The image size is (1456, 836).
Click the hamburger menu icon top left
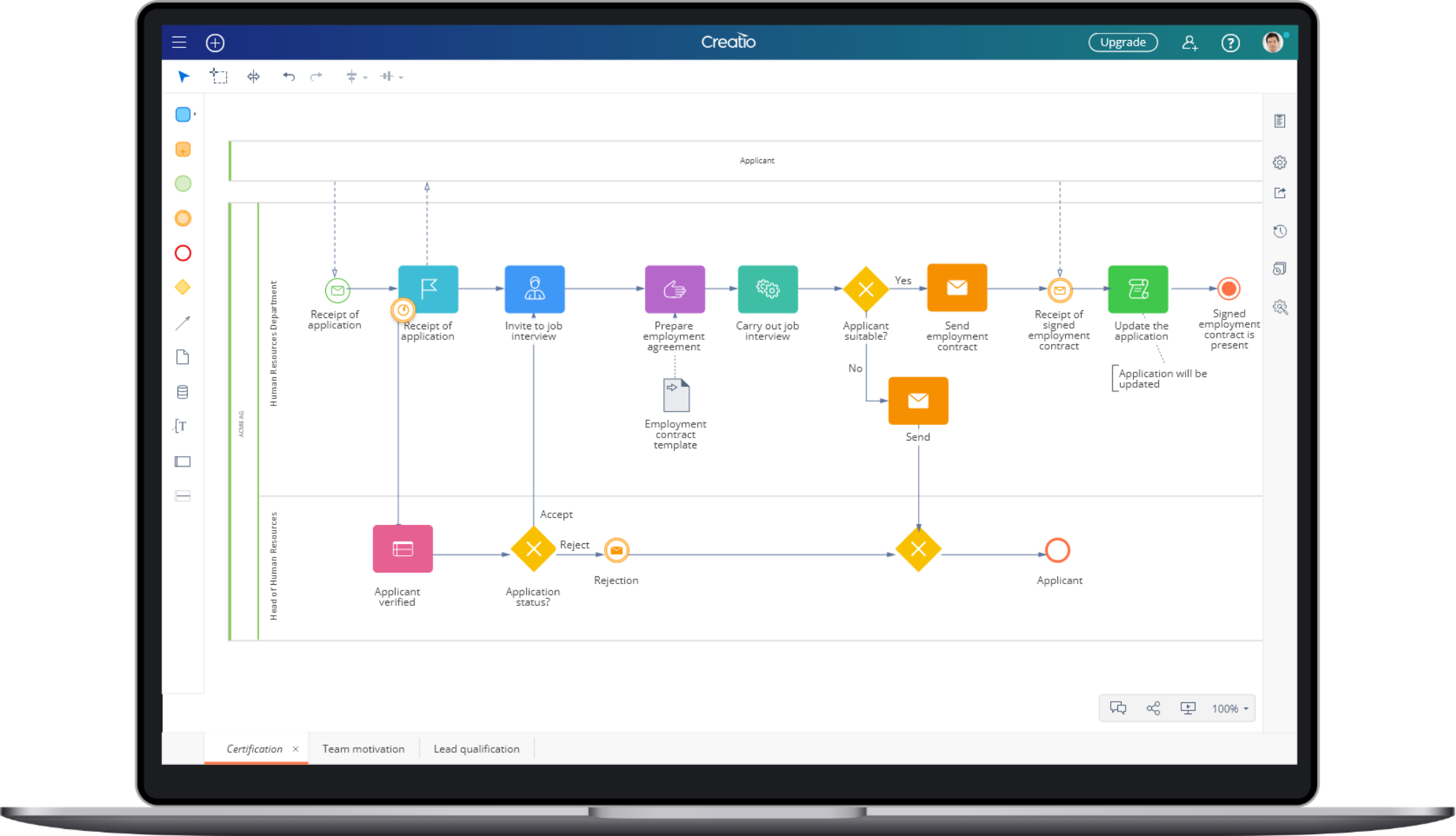click(x=179, y=42)
